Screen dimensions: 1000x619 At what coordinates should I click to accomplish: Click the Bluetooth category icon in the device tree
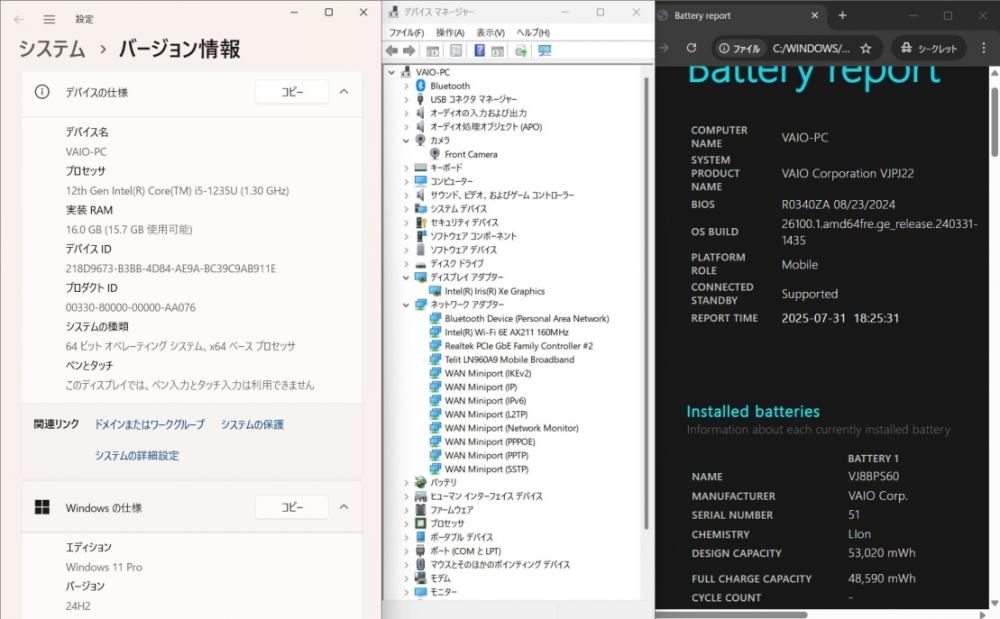420,85
